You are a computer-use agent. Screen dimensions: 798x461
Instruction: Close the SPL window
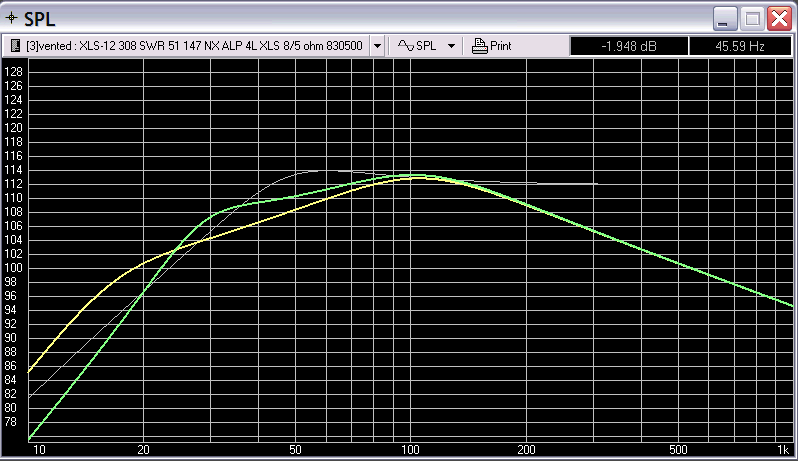pyautogui.click(x=779, y=19)
